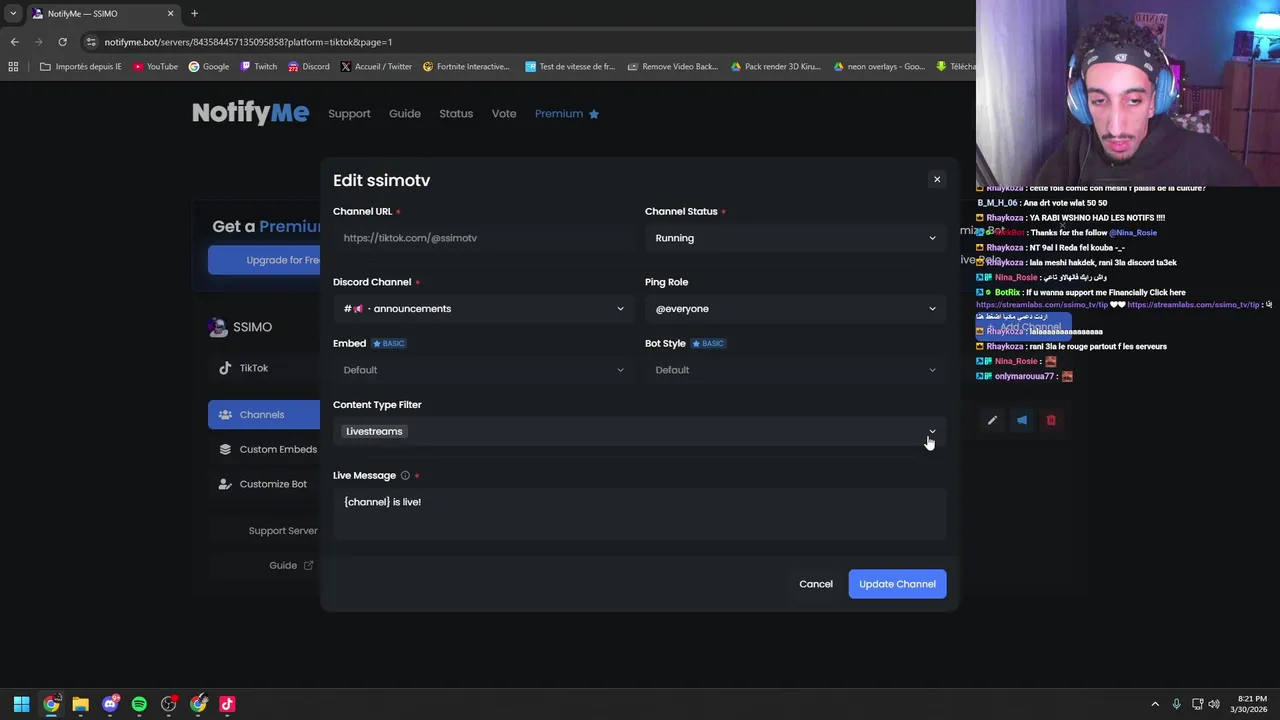Open the Discord Channel announcements dropdown

click(483, 309)
